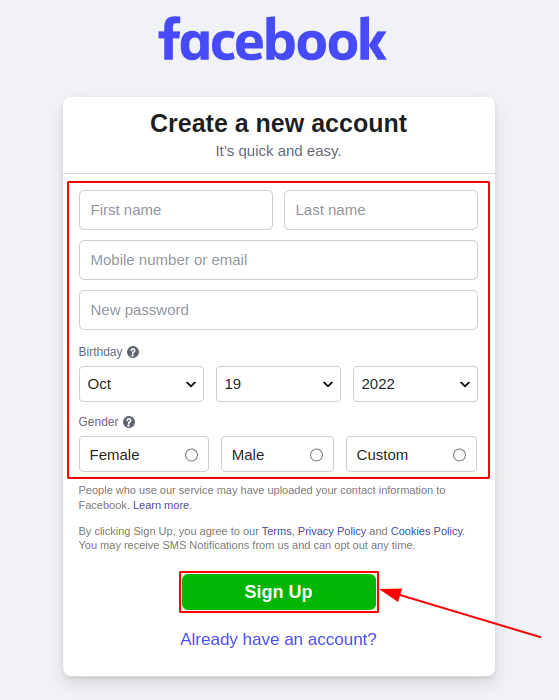Open the Learn more link
The height and width of the screenshot is (700, 559).
161,505
